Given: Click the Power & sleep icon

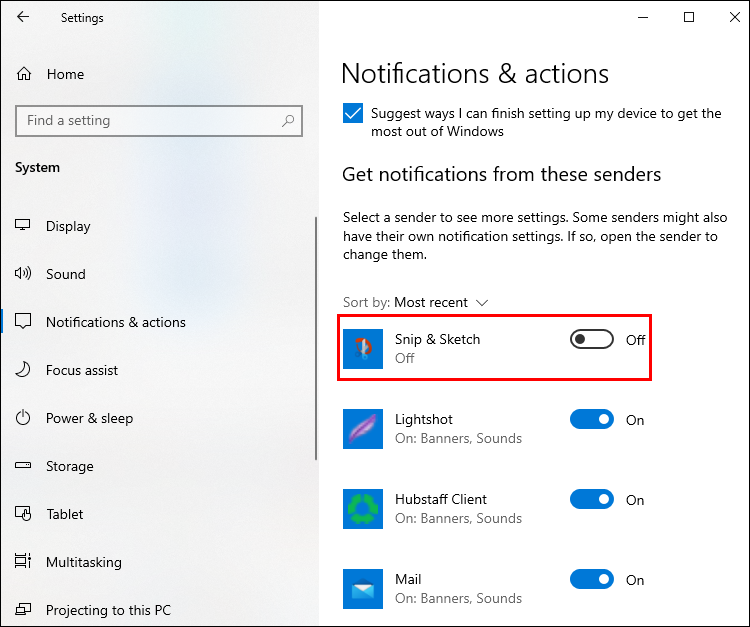Looking at the screenshot, I should pyautogui.click(x=23, y=418).
